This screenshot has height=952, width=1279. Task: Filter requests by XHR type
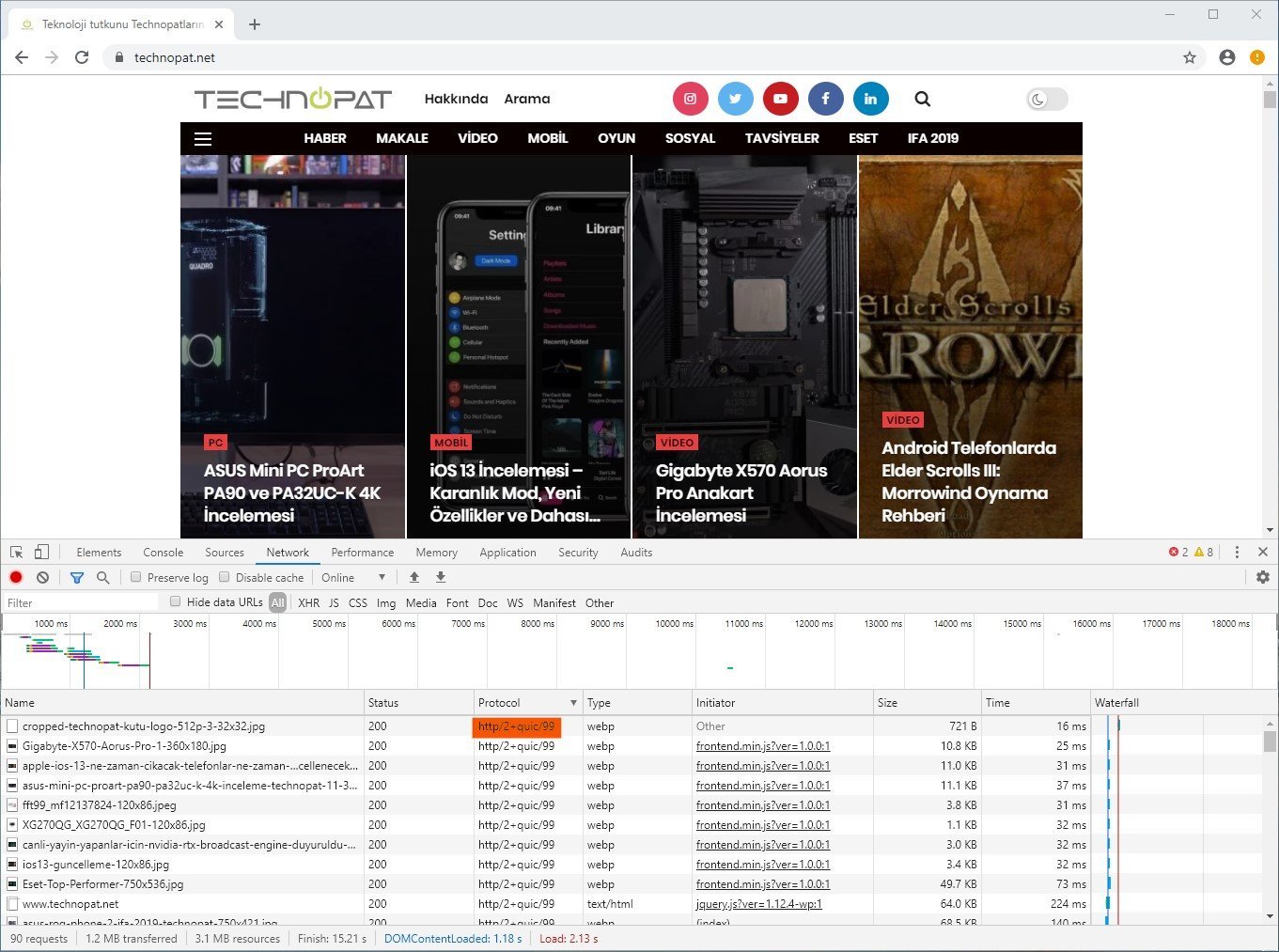[308, 603]
